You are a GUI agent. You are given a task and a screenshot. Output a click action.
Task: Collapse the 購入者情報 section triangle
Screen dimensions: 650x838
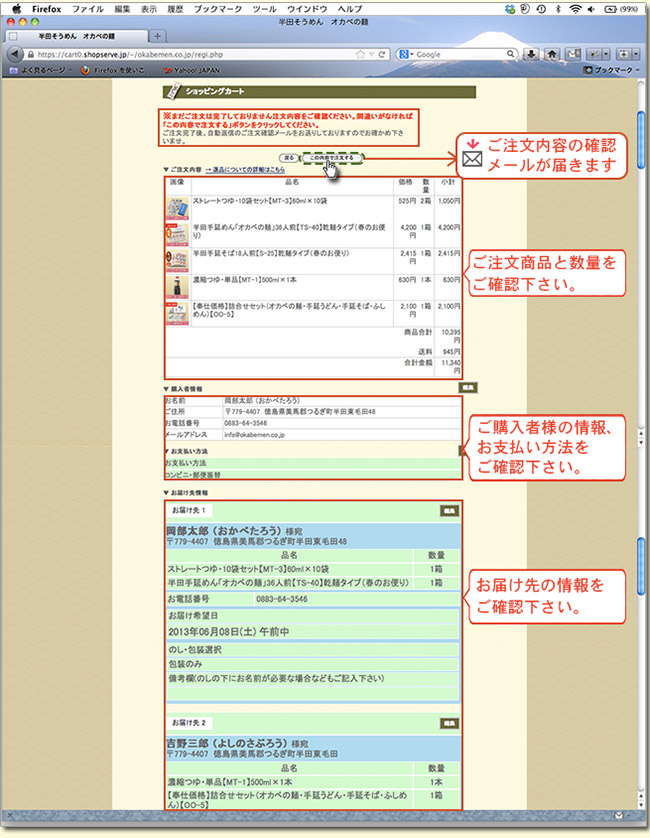(x=165, y=389)
